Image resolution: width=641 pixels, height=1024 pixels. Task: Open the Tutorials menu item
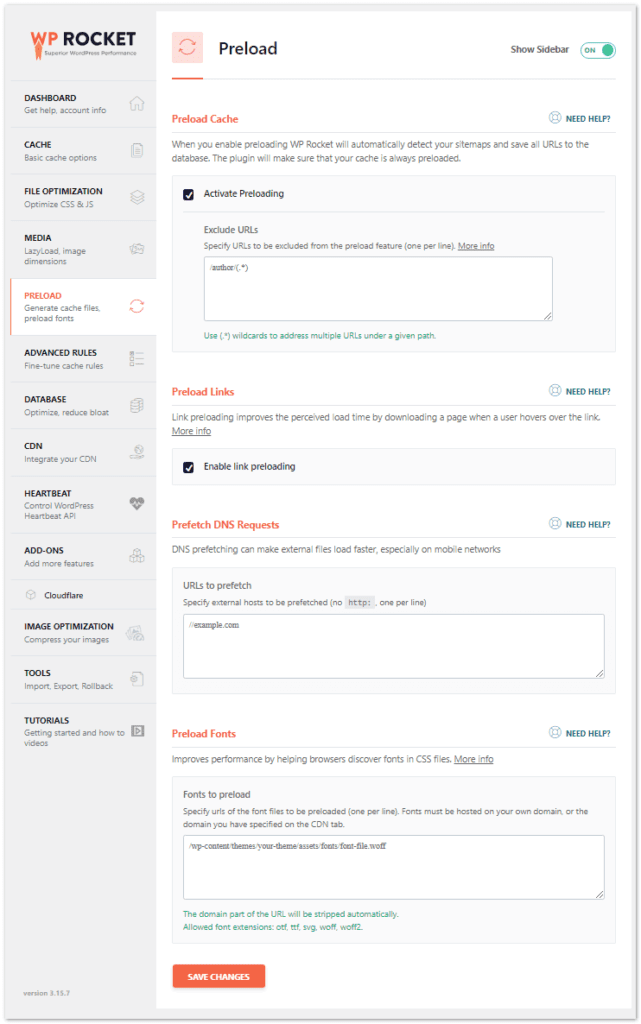tap(84, 731)
